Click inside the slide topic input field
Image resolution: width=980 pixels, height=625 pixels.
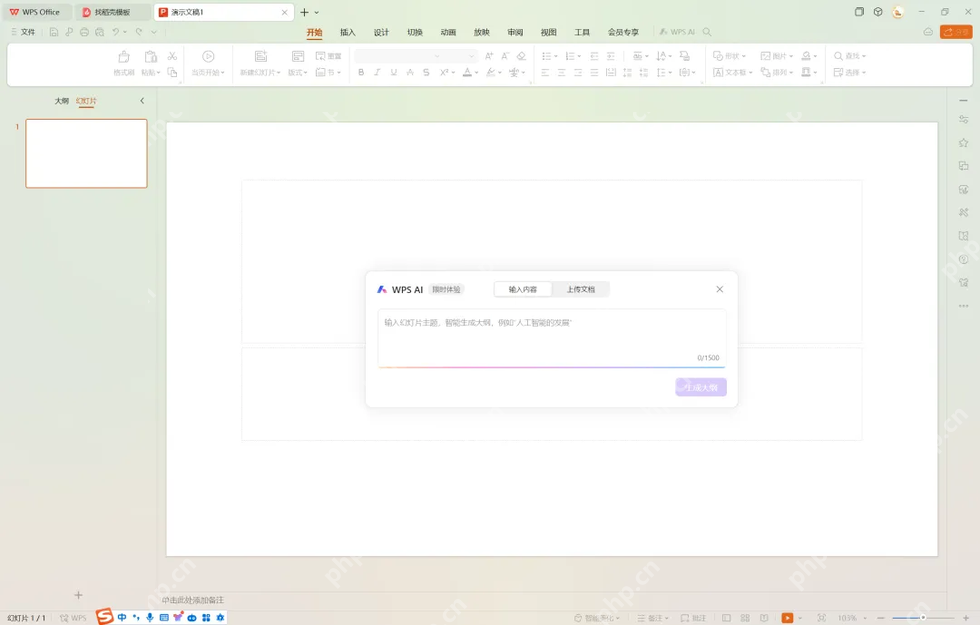click(x=552, y=338)
